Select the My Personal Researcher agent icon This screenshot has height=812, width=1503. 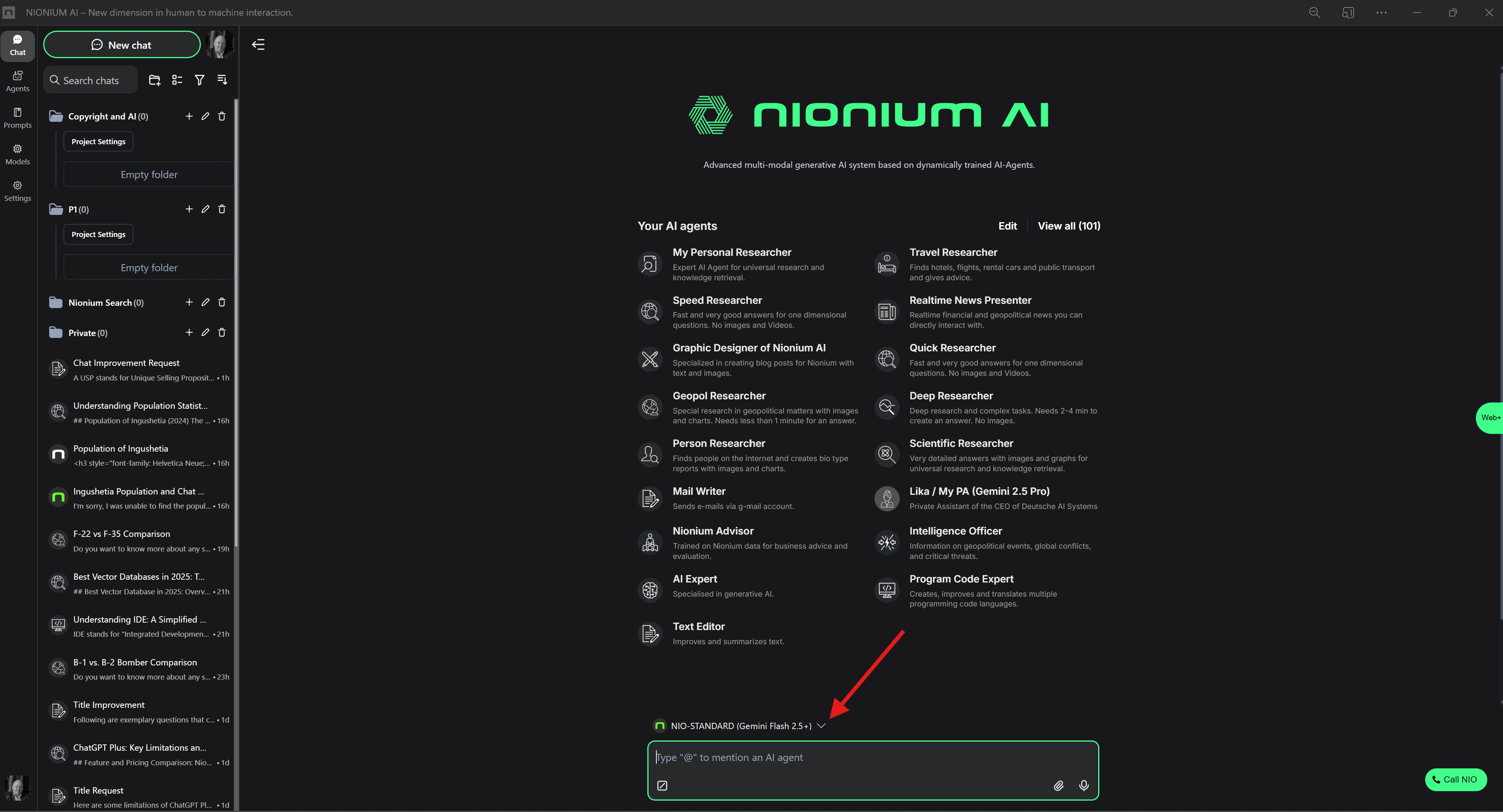click(649, 264)
